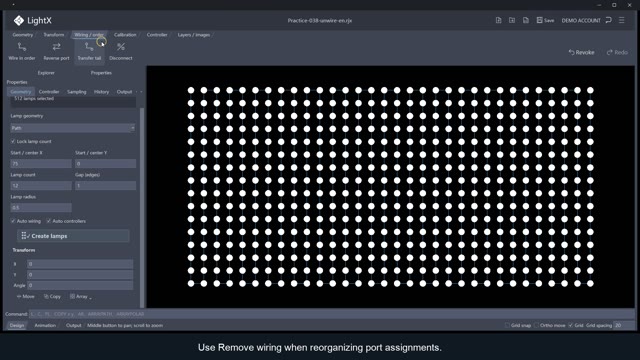The image size is (640, 360).
Task: Click the LightX logo
Action: click(32, 20)
